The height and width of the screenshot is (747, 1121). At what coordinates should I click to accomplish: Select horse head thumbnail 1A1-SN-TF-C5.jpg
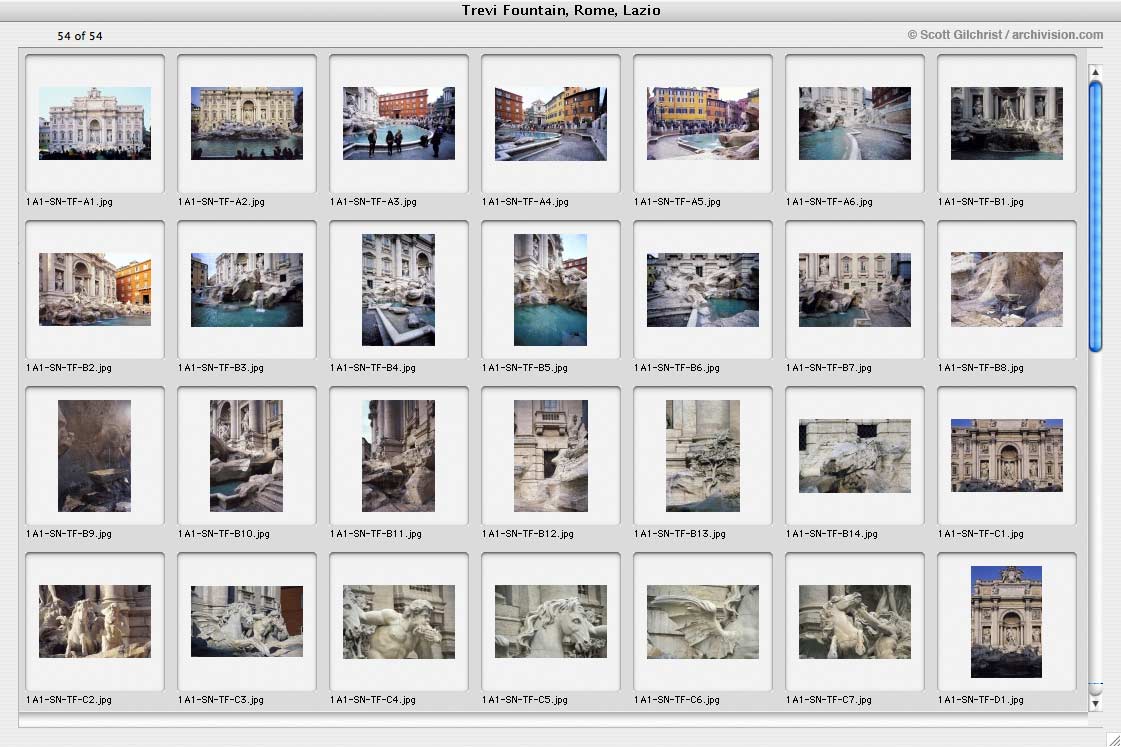(x=550, y=621)
